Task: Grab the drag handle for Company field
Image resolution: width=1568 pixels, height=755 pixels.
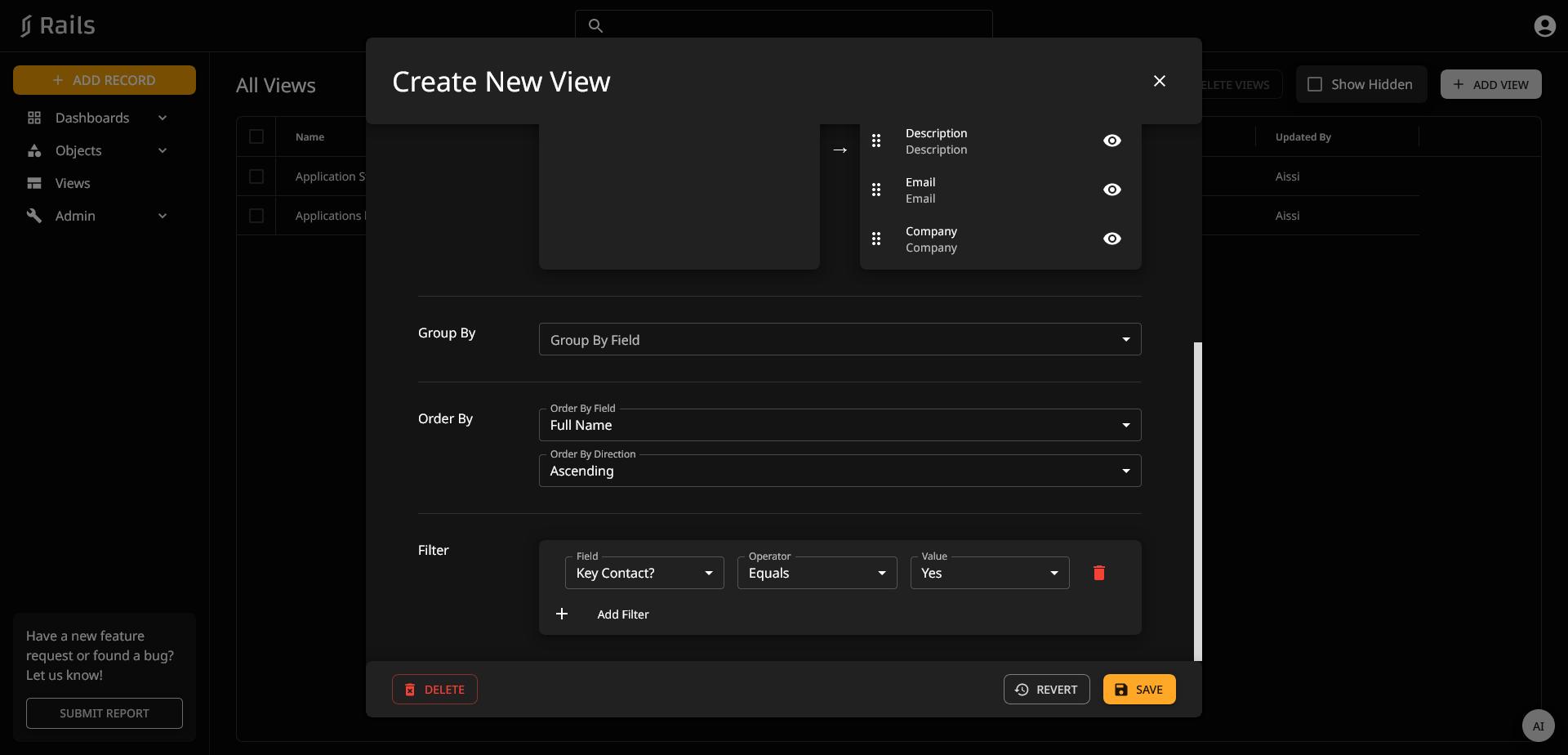Action: pyautogui.click(x=876, y=239)
